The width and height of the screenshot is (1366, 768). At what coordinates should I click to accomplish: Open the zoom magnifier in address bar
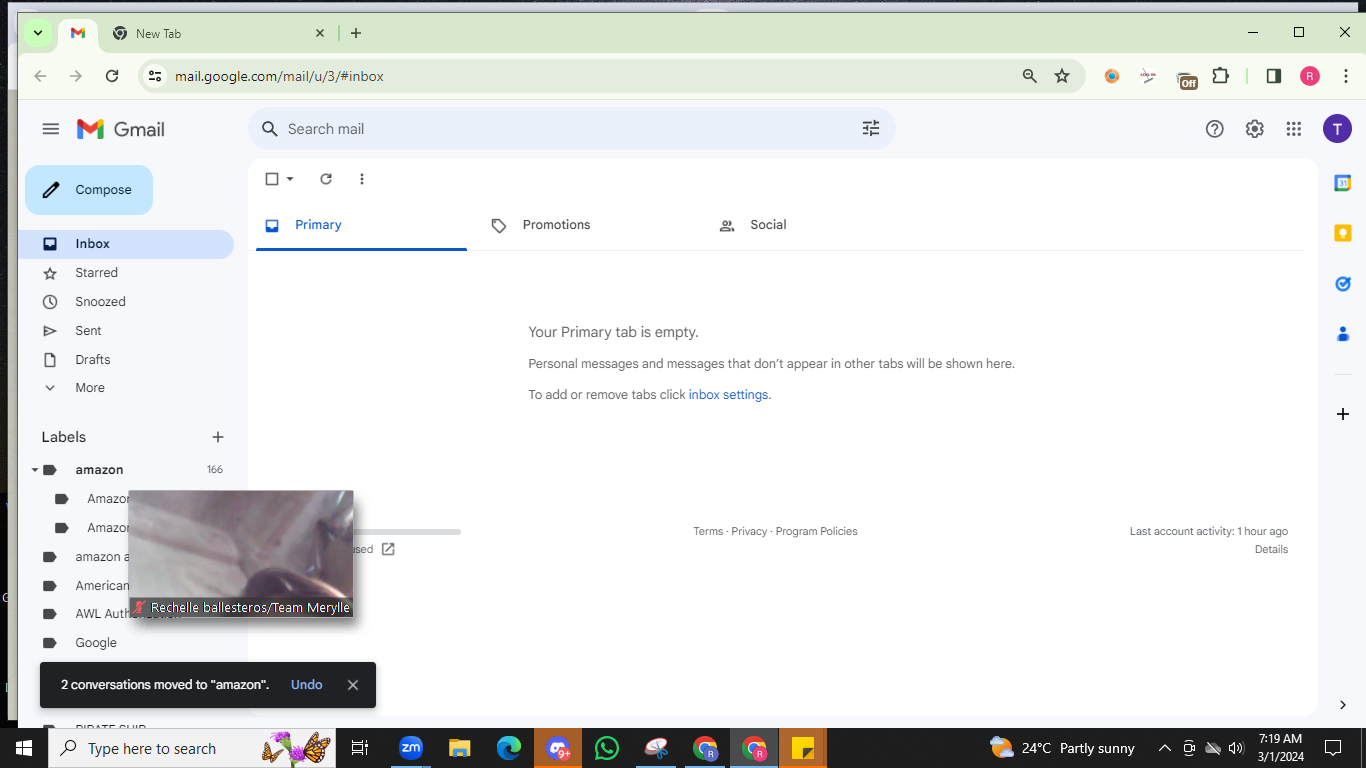click(1030, 76)
